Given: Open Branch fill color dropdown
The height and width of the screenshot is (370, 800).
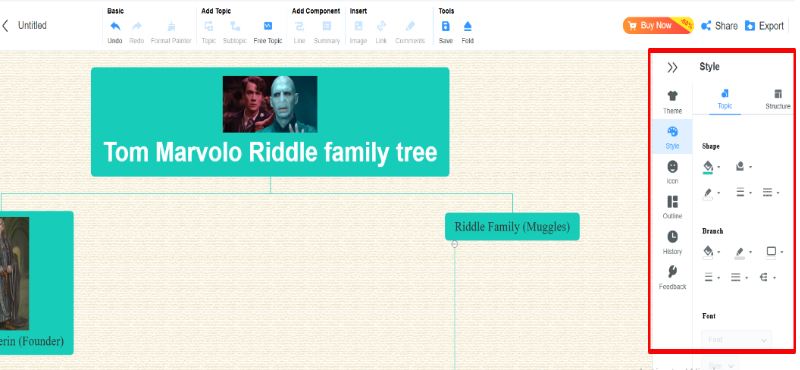Looking at the screenshot, I should 711,252.
